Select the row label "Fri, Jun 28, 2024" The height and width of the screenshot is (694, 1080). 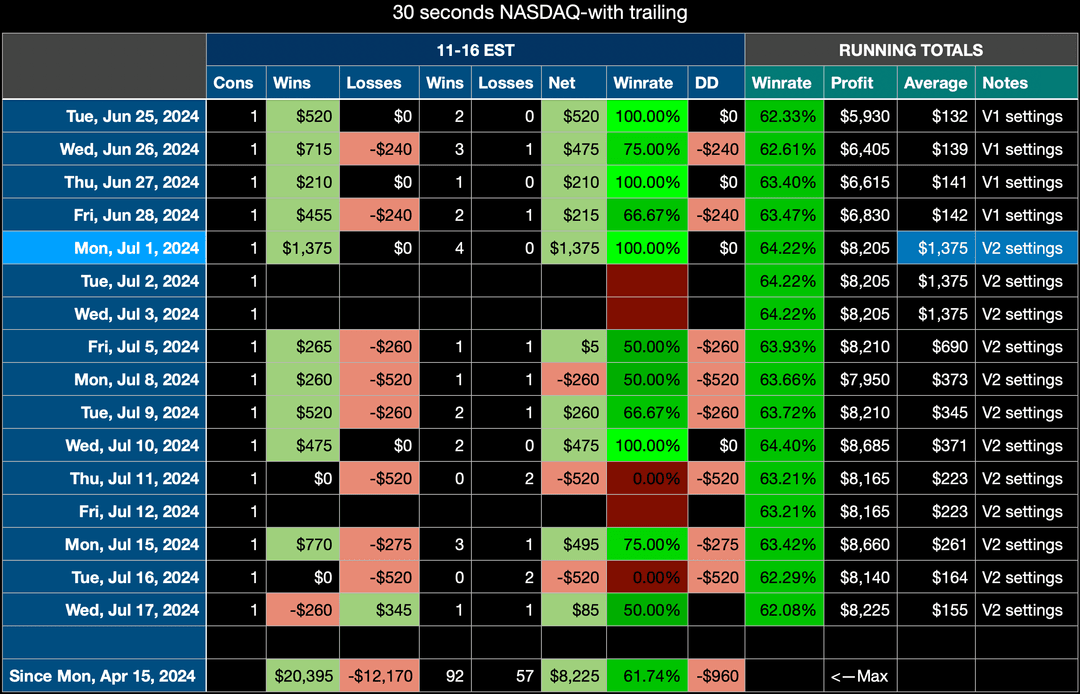point(104,215)
